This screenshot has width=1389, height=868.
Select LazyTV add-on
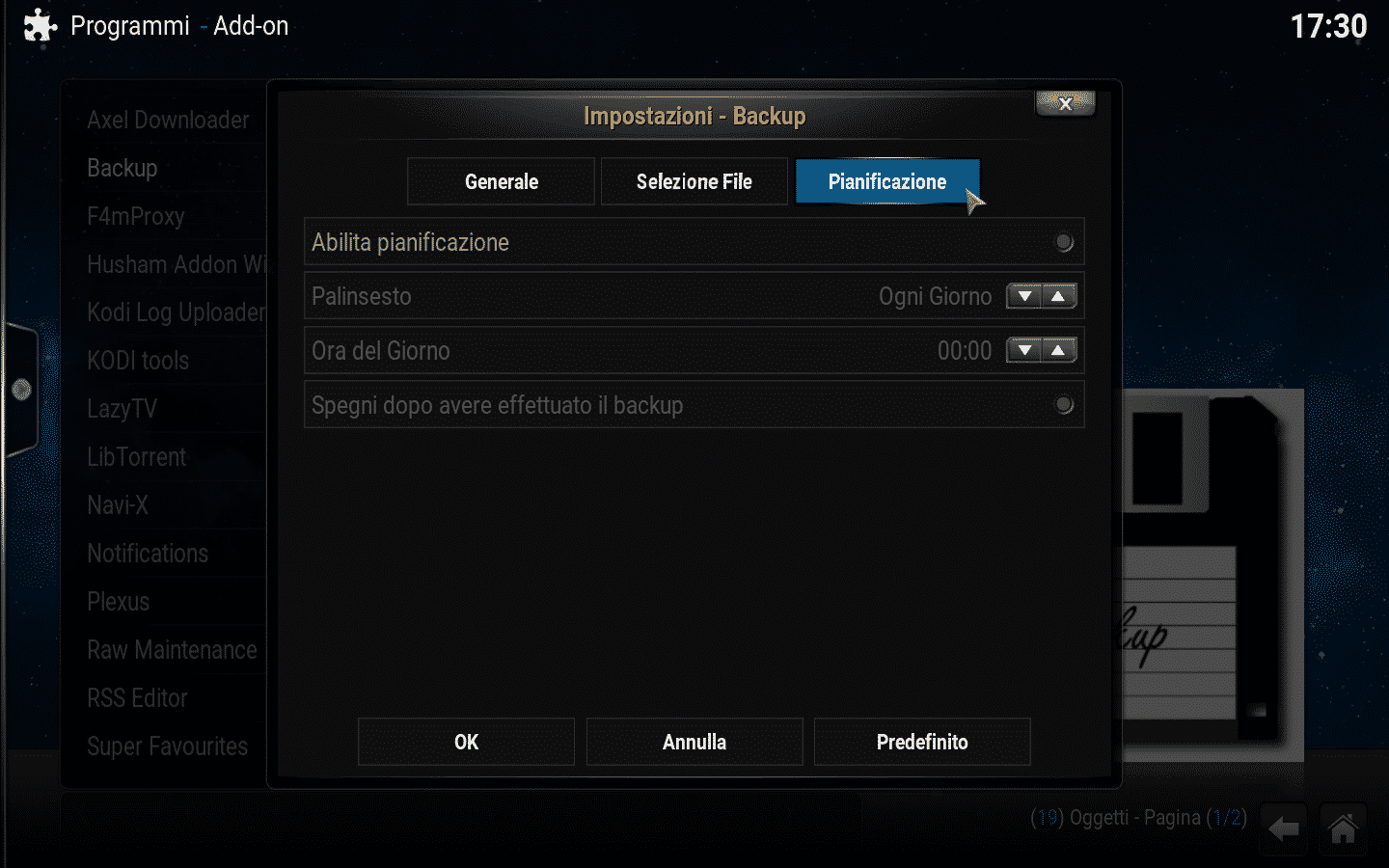pos(123,409)
